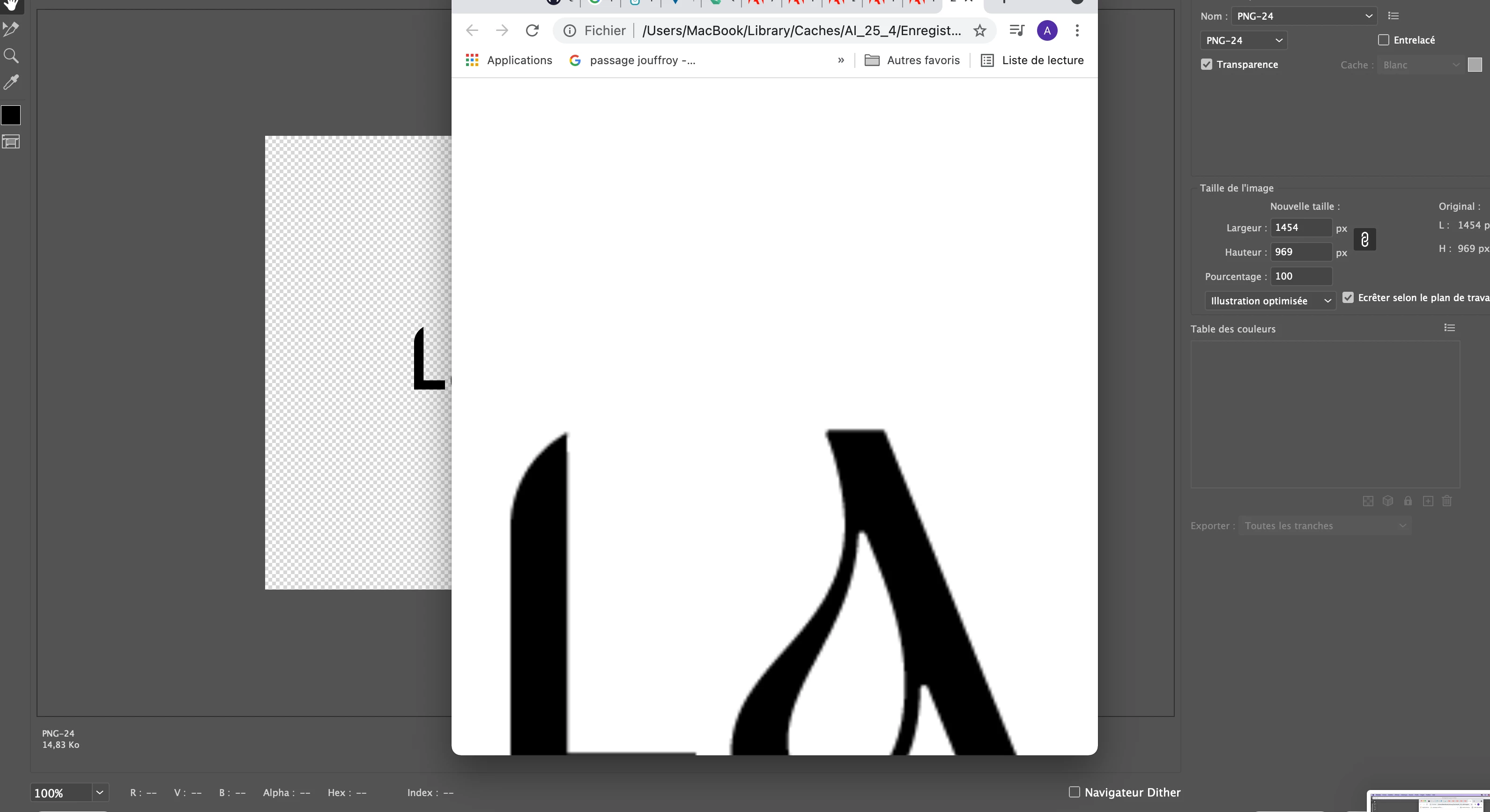The width and height of the screenshot is (1490, 812).
Task: Open the Chrome three-dot menu
Action: tap(1076, 30)
